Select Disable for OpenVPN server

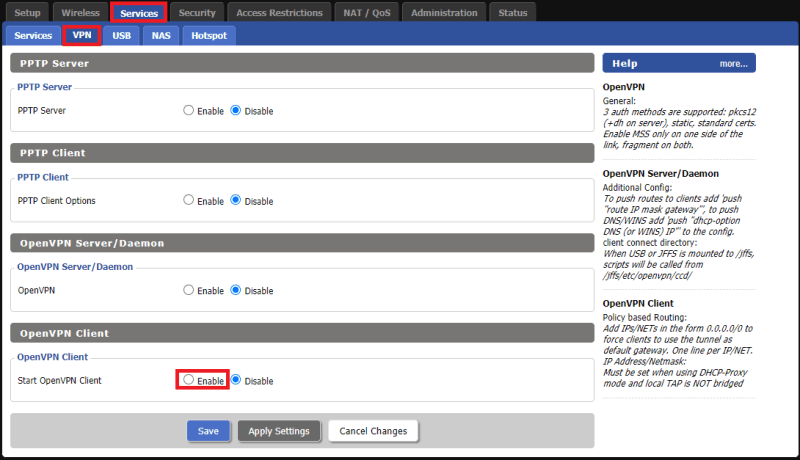(x=236, y=291)
